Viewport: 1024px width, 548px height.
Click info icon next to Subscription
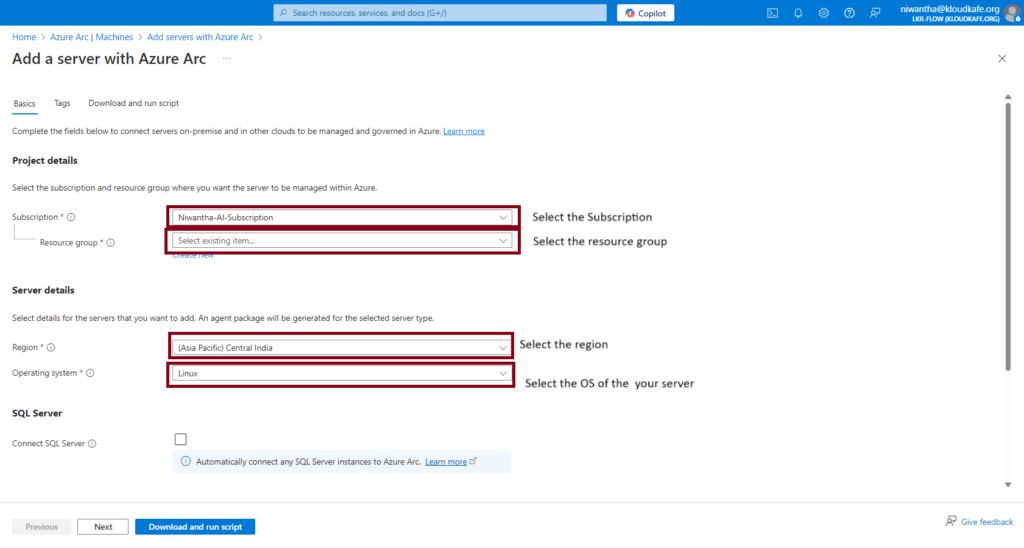point(71,217)
